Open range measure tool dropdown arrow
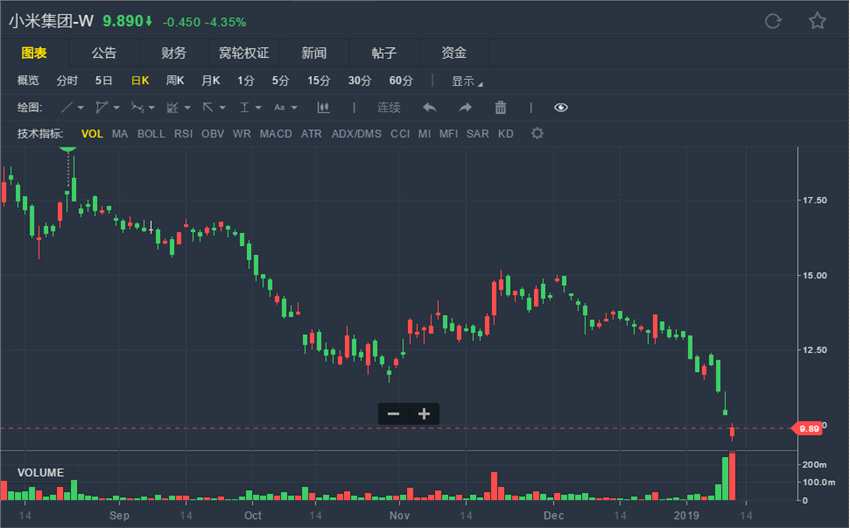Viewport: 850px width, 528px height. coord(258,108)
